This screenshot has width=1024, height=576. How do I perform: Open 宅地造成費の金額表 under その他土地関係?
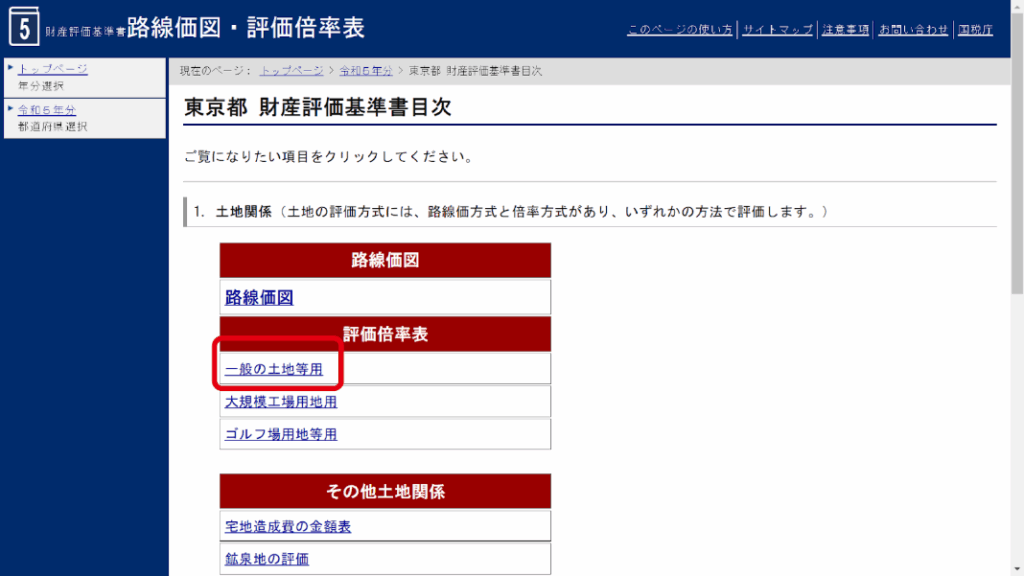click(288, 526)
